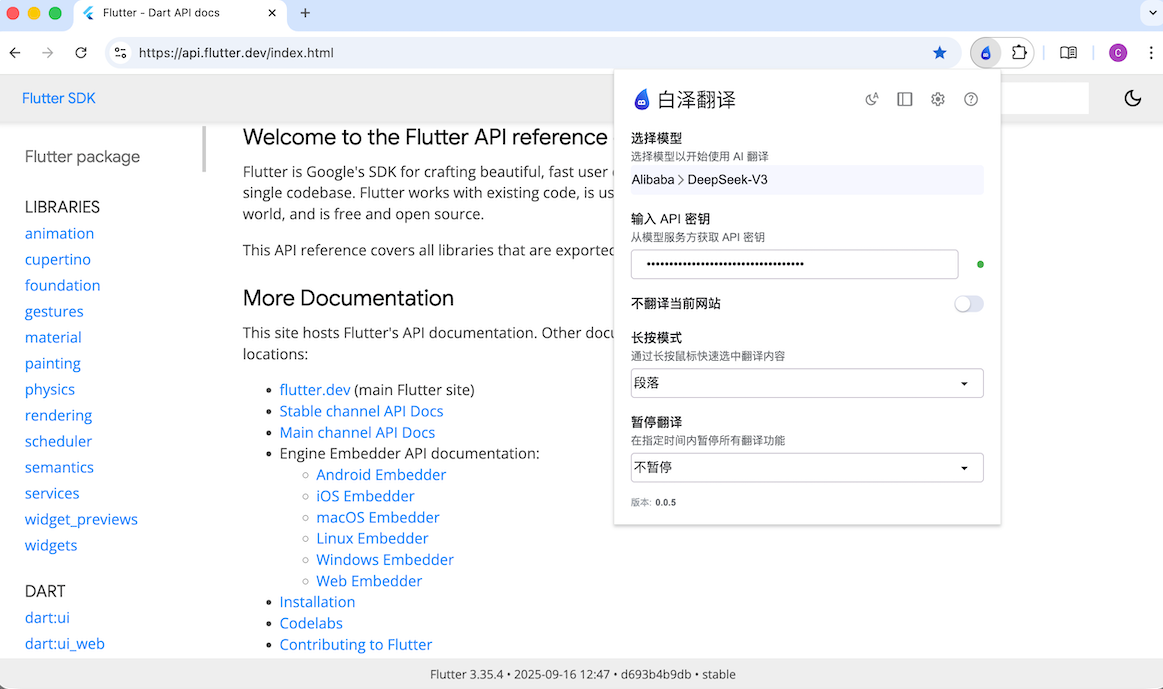Open the Windows Embedder link
1163x689 pixels.
(x=385, y=560)
